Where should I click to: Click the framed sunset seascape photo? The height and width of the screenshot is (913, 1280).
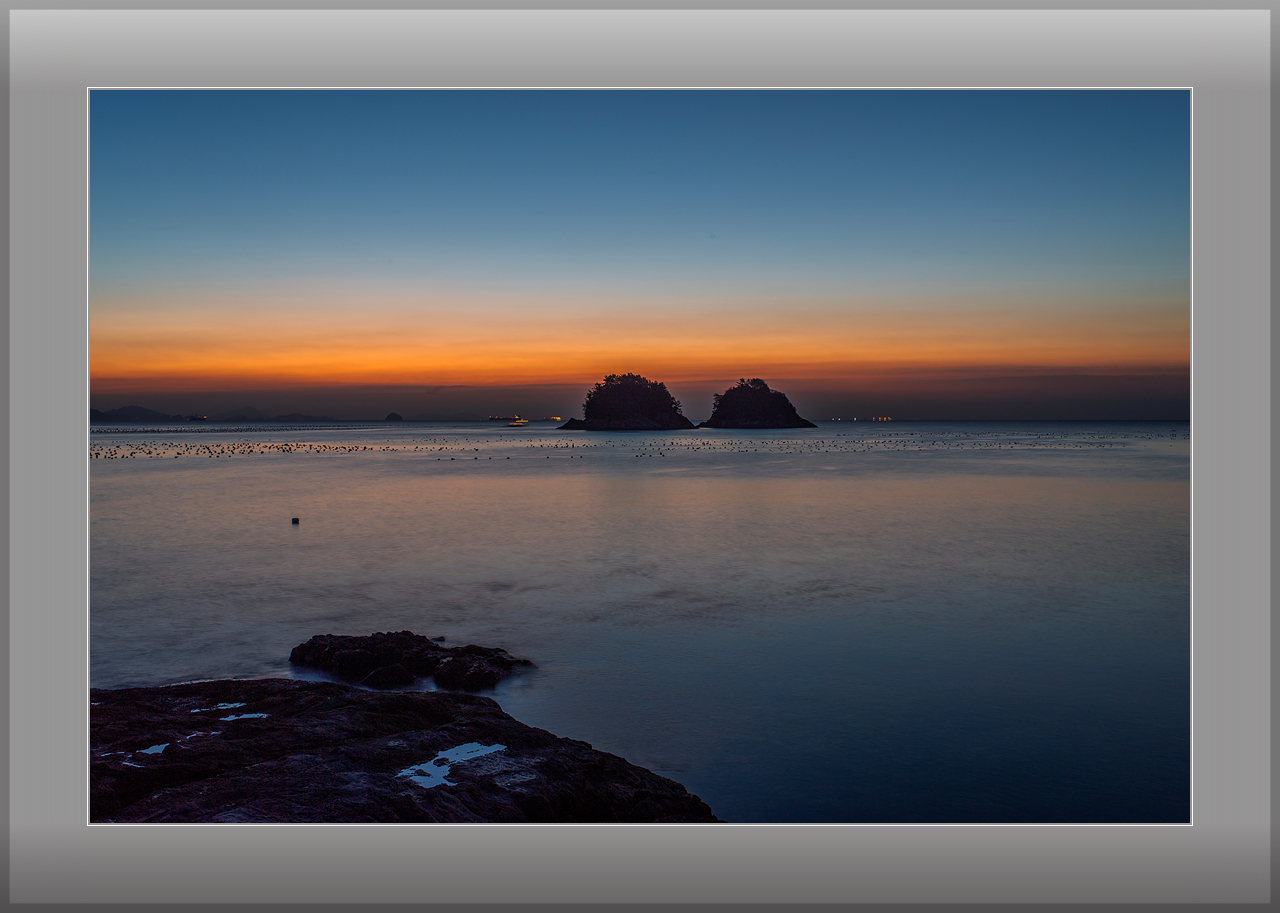(640, 456)
